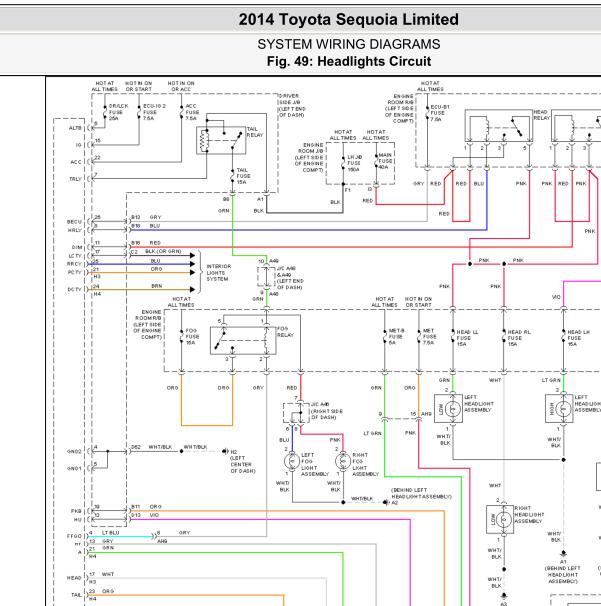Click the 'B18 BLU' wire label
The height and width of the screenshot is (606, 601).
click(x=145, y=226)
